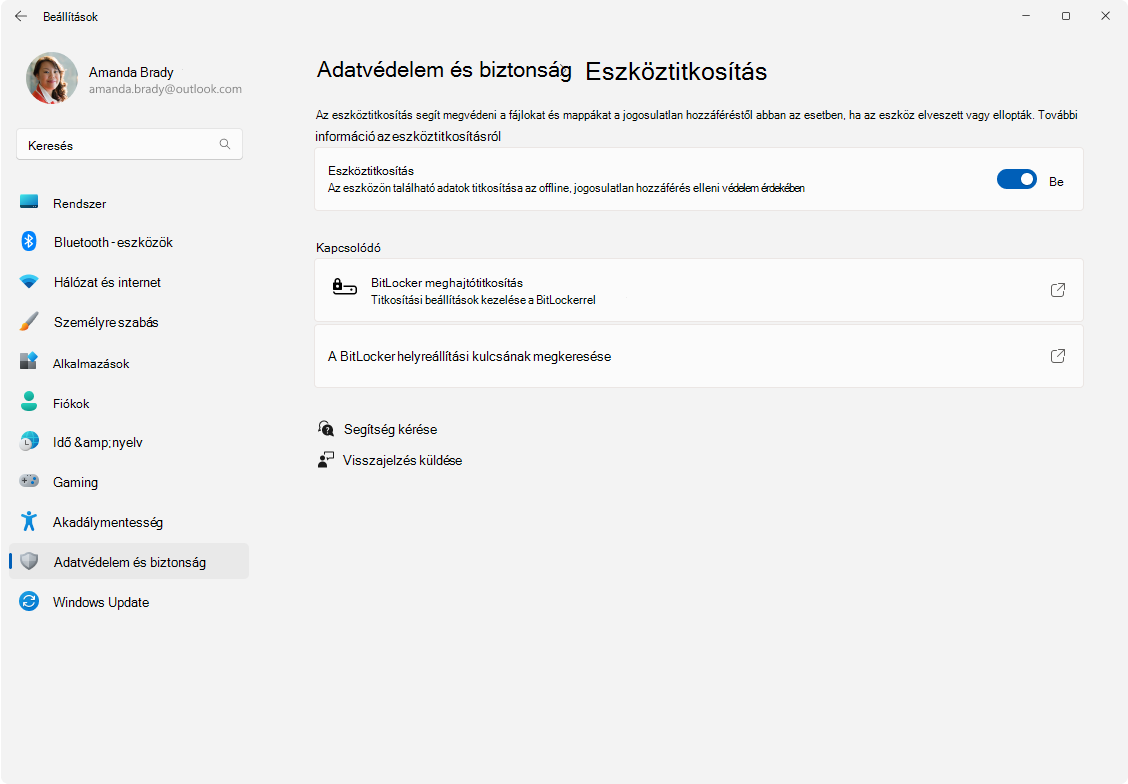
Task: Click the globe clock time icon
Action: [29, 441]
